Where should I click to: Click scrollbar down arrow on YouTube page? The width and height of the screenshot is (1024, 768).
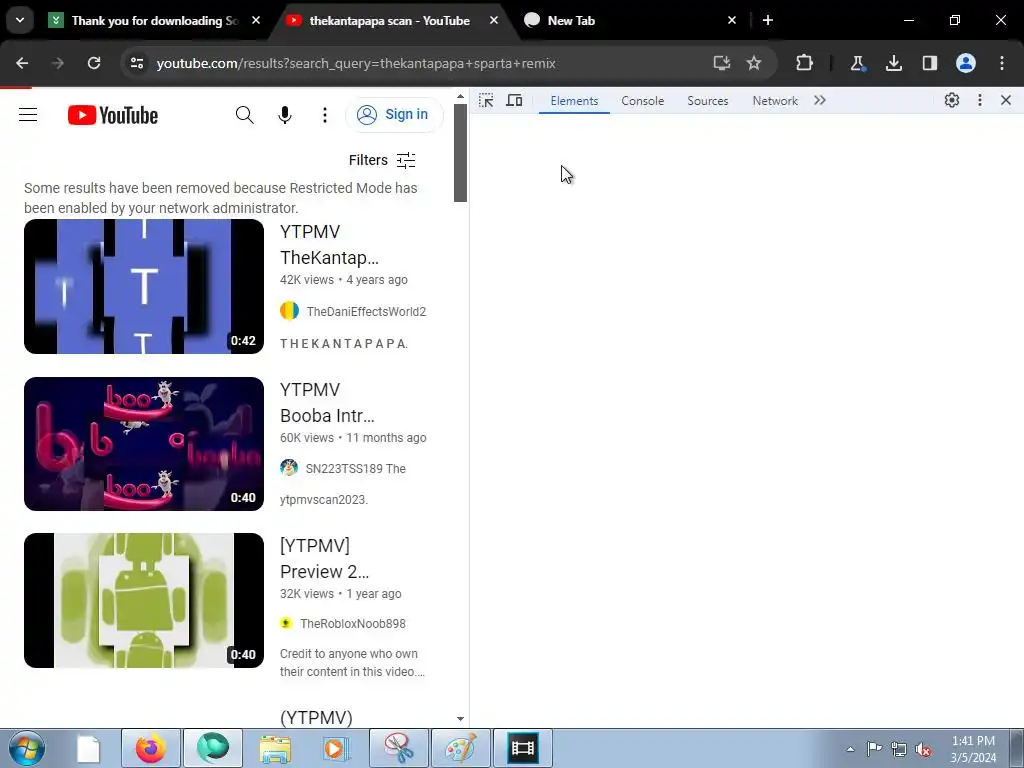tap(460, 719)
